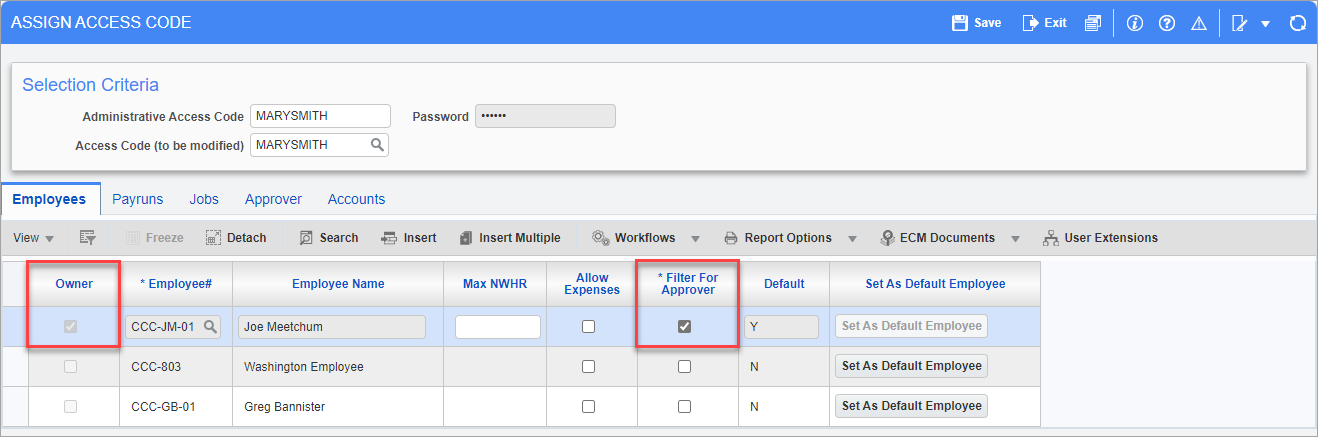Enable Allow Expenses for Washington Employee
The image size is (1318, 437).
click(588, 366)
